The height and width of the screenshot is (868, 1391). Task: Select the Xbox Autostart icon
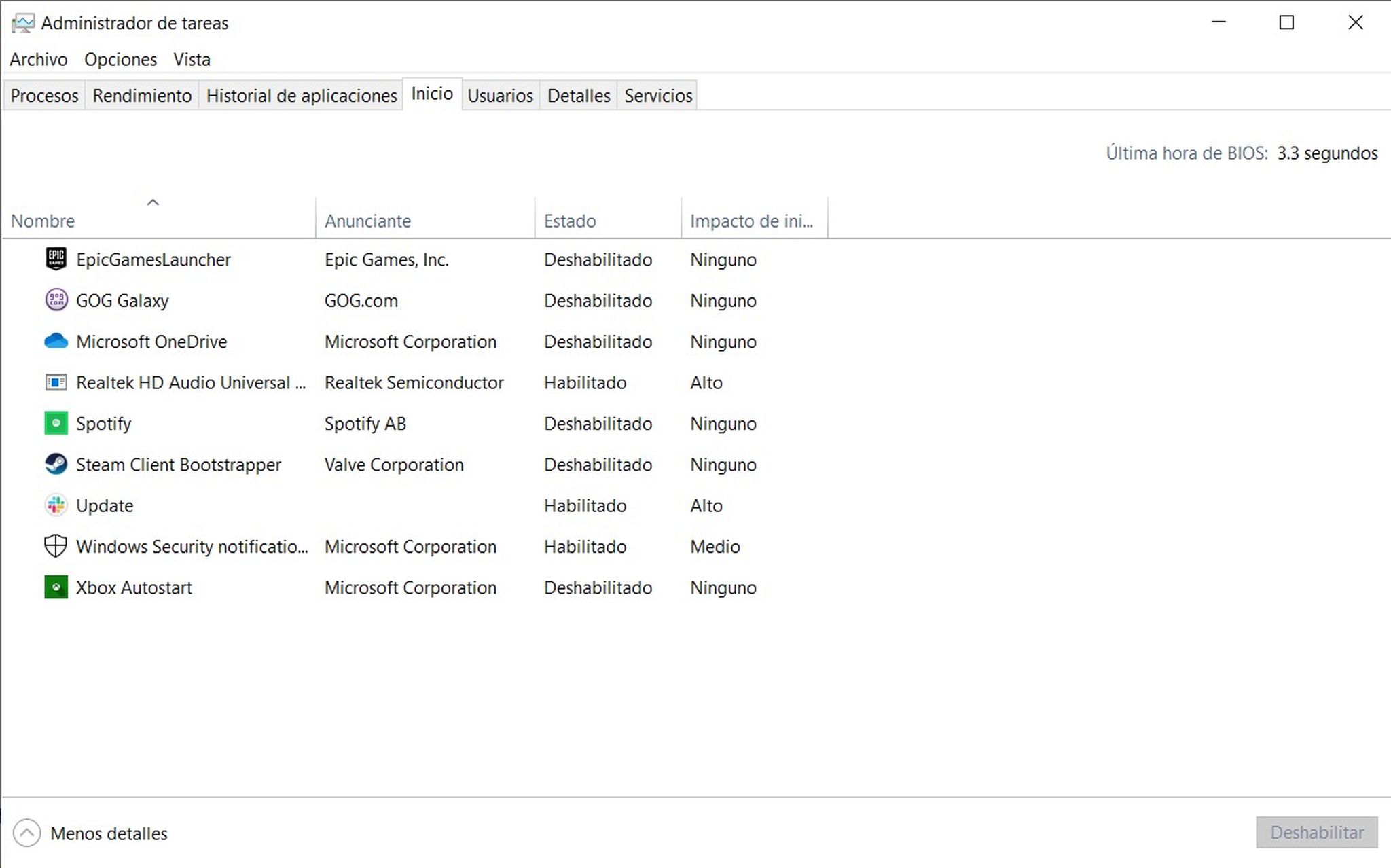click(x=56, y=587)
